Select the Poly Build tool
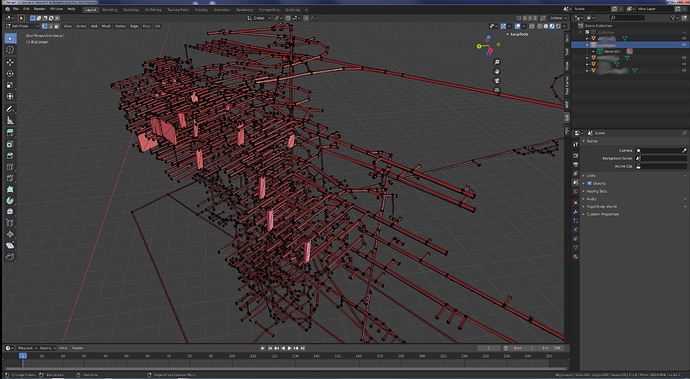This screenshot has width=690, height=379. coord(10,189)
